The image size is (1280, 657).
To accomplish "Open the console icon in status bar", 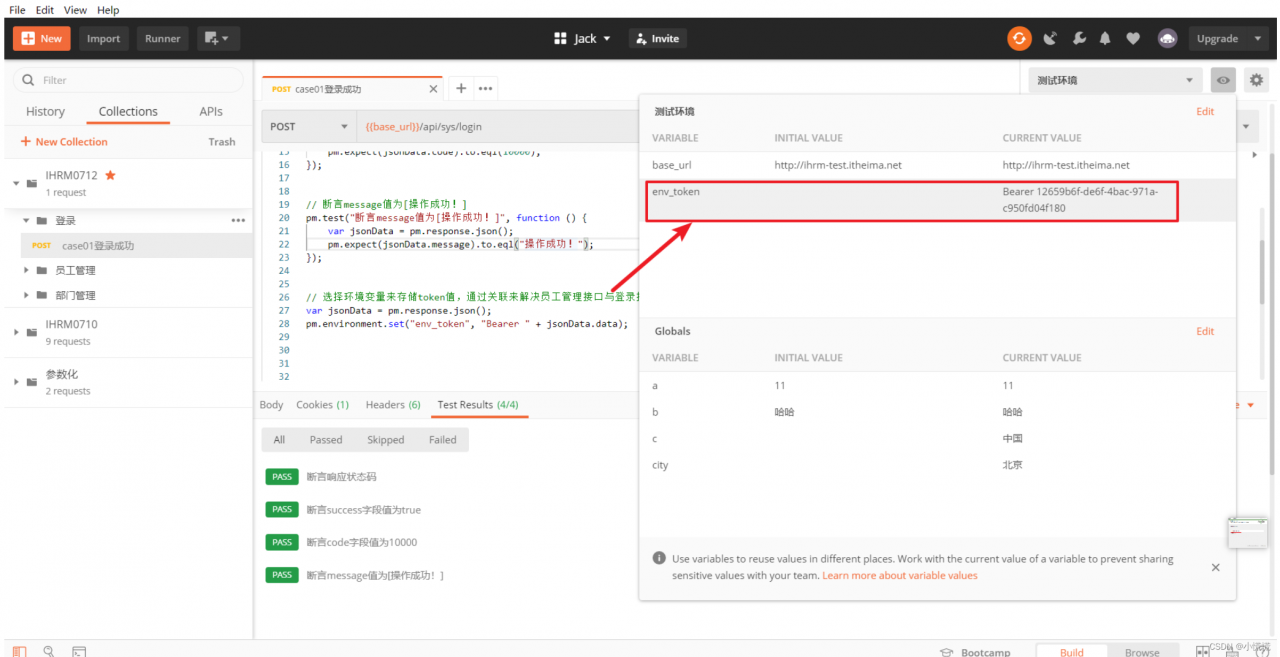I will [79, 651].
